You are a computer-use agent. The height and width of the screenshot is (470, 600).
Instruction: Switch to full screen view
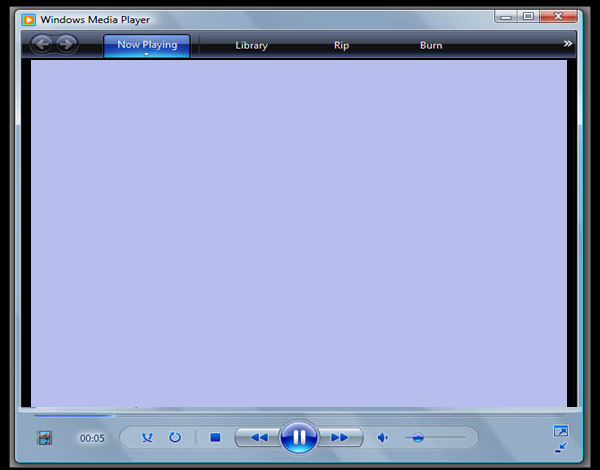(x=561, y=431)
